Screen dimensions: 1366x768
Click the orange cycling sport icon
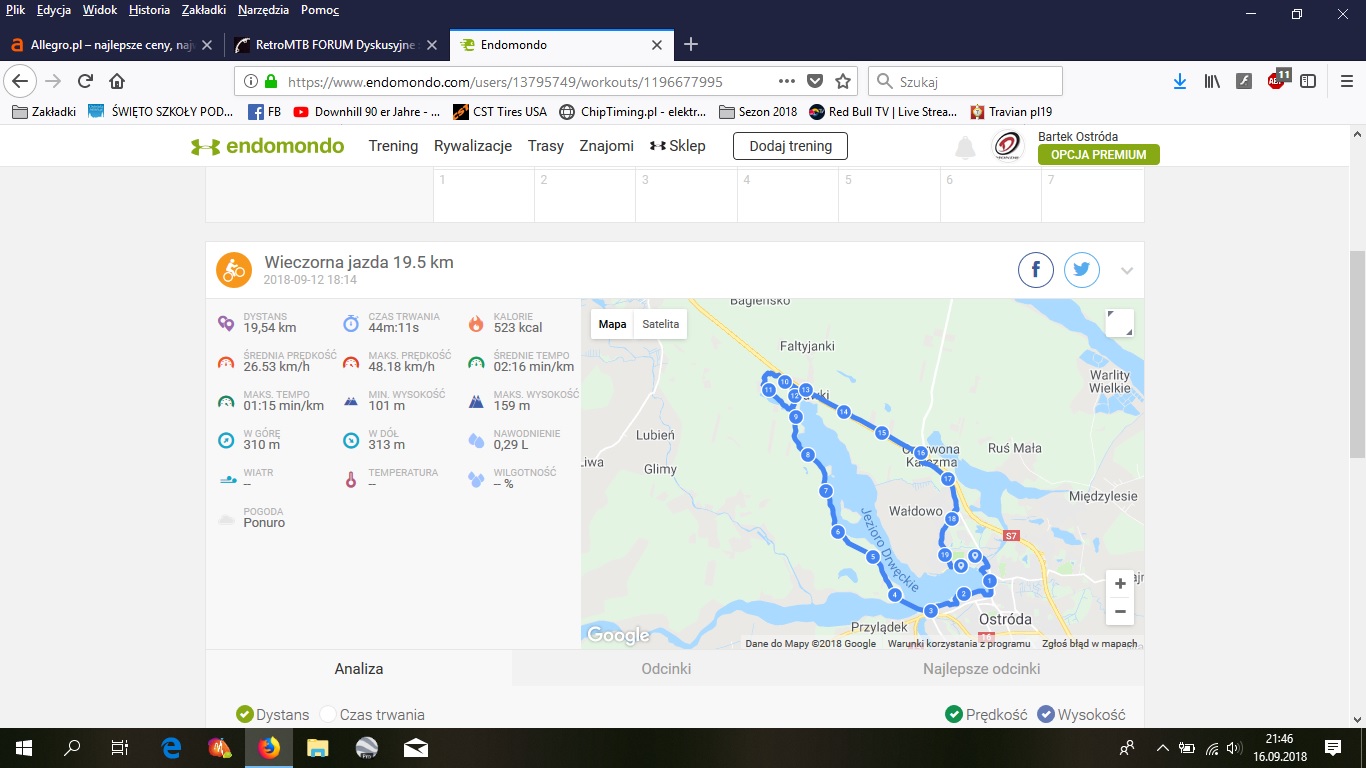pos(234,270)
